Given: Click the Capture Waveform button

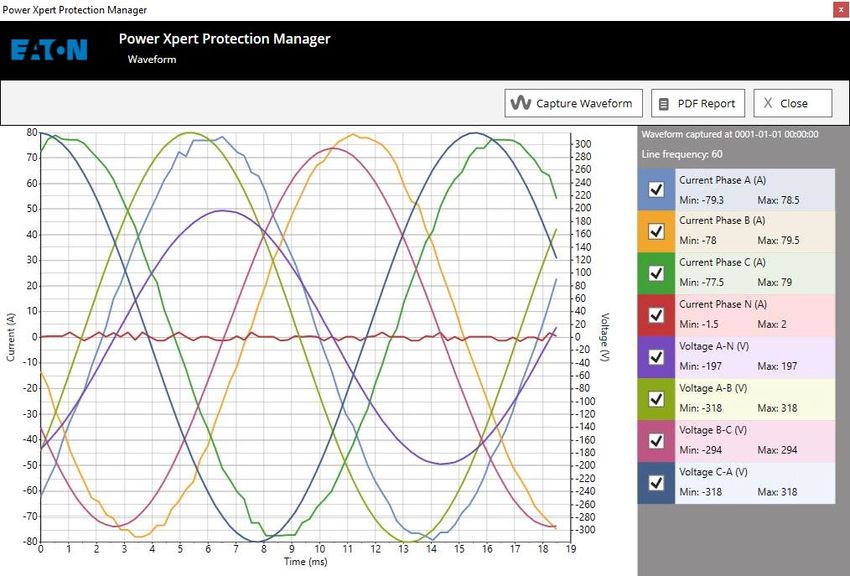Looking at the screenshot, I should tap(574, 103).
